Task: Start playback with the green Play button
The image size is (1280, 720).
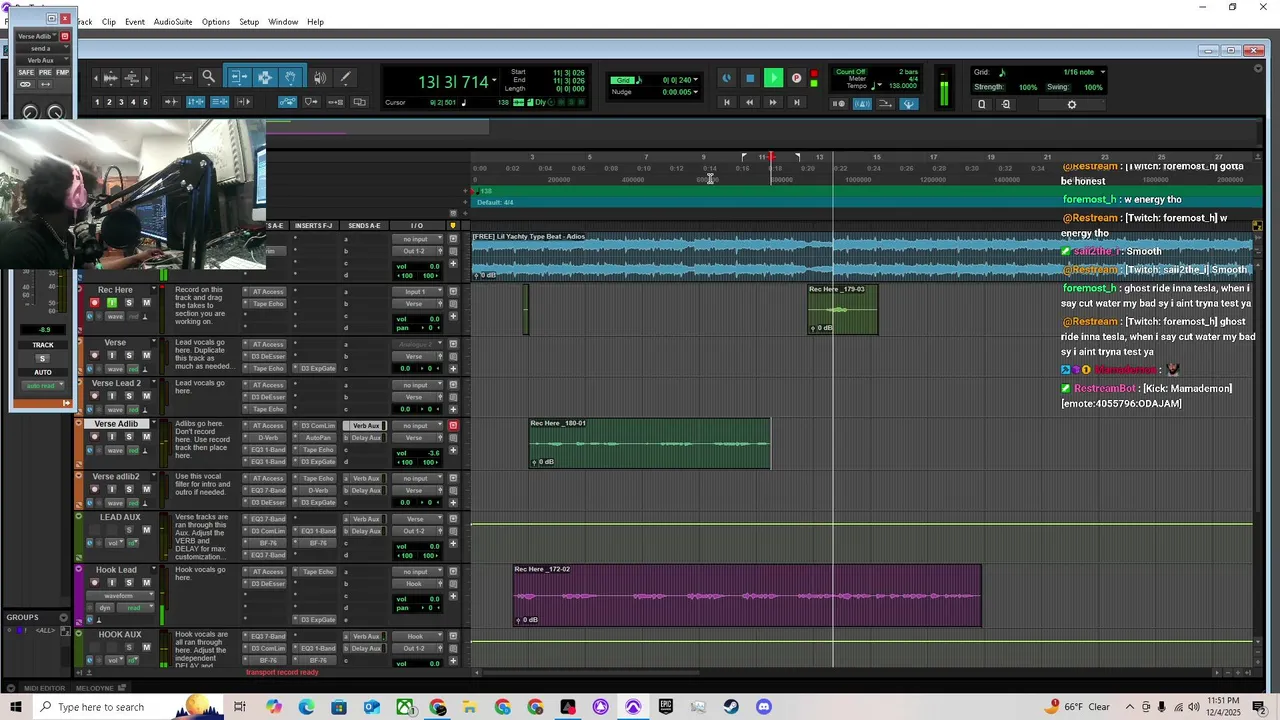Action: point(773,78)
